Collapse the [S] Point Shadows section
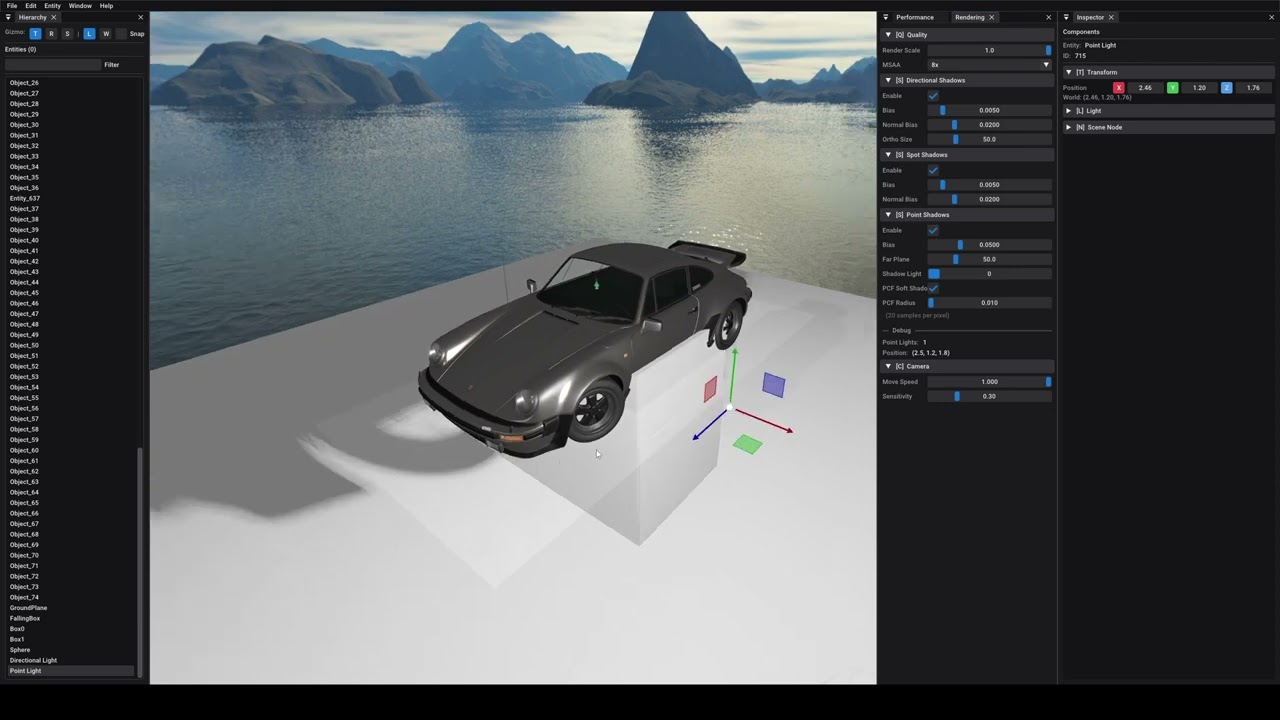The height and width of the screenshot is (720, 1280). 966,215
